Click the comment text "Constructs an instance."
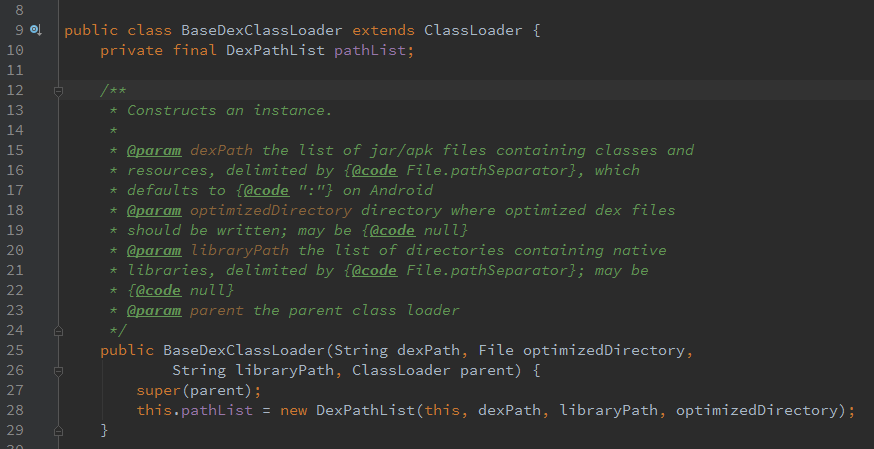This screenshot has width=874, height=449. pos(230,110)
